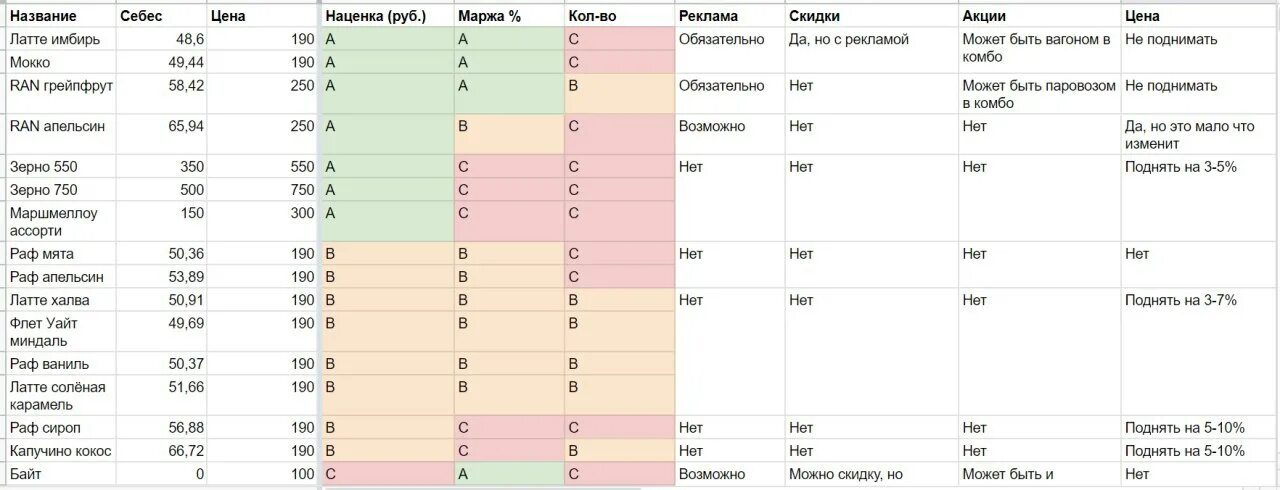Screen dimensions: 1280x490
Task: Select the 'Скидки' header cell
Action: tap(871, 17)
